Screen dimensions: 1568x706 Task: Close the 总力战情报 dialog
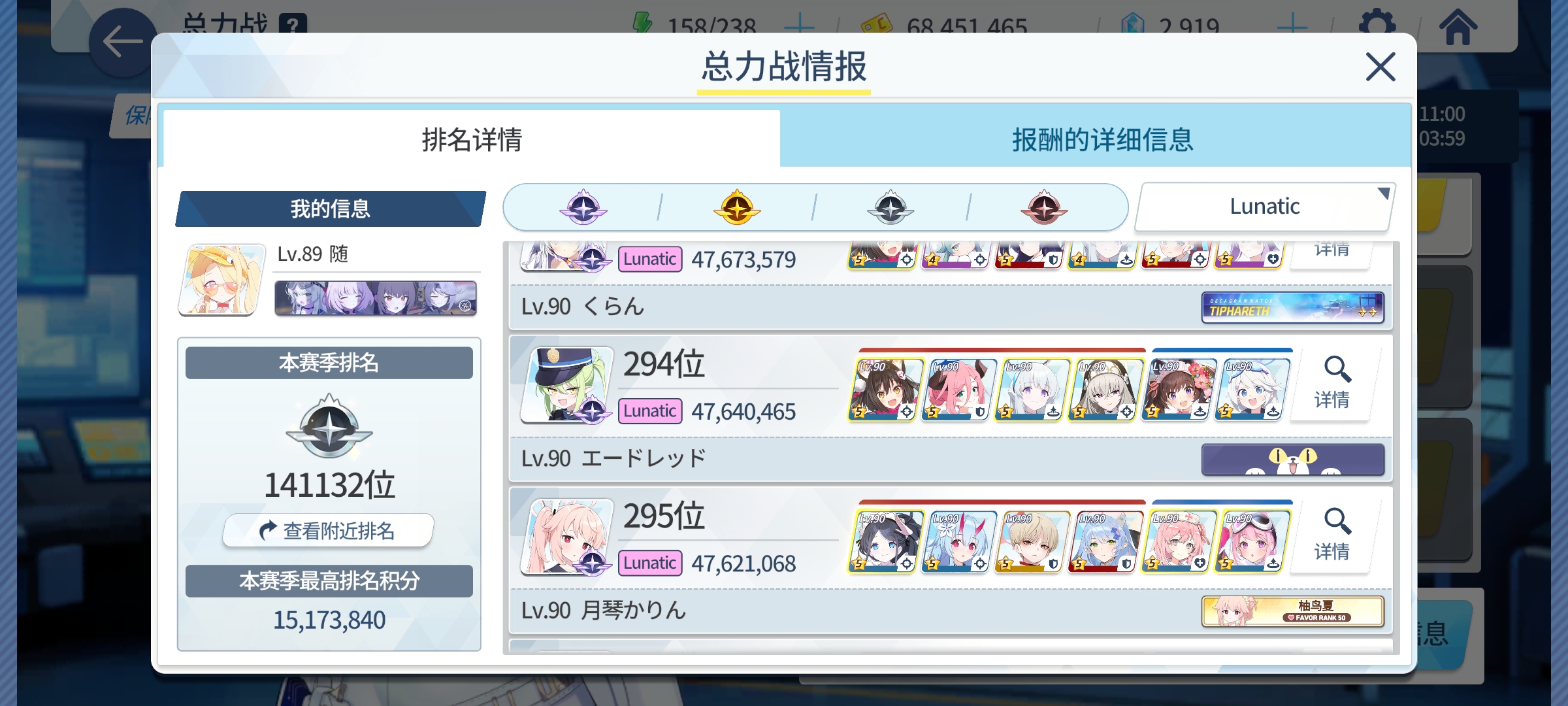1380,67
